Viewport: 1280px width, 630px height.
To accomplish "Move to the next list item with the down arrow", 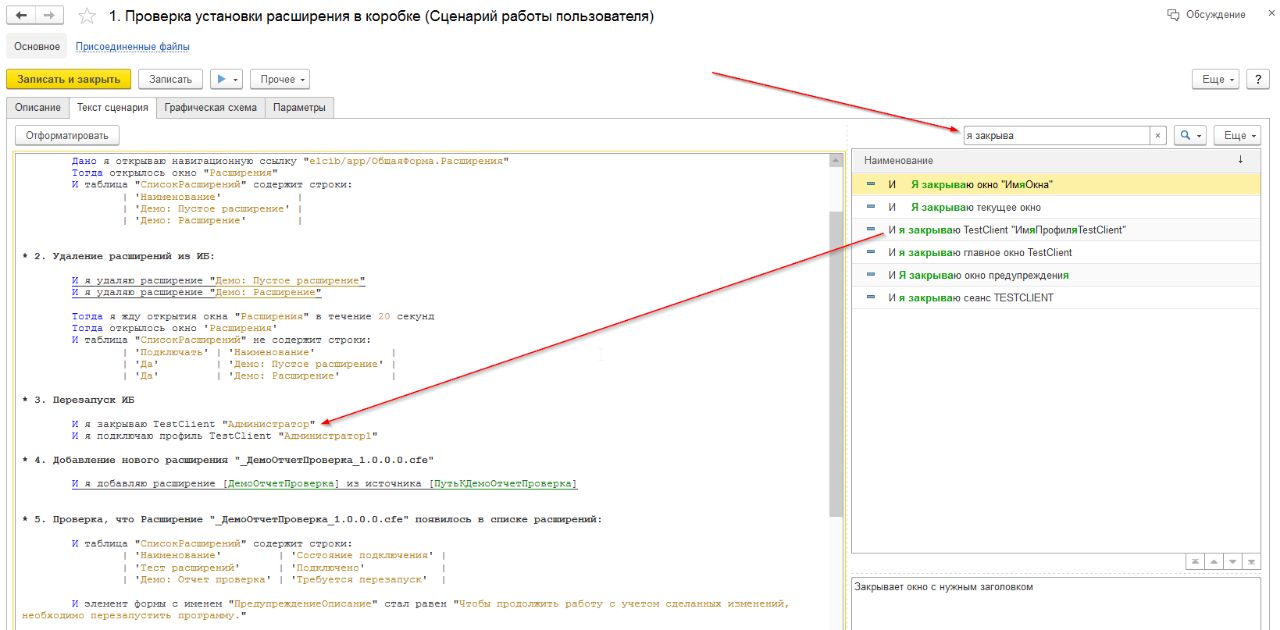I will (x=1232, y=562).
